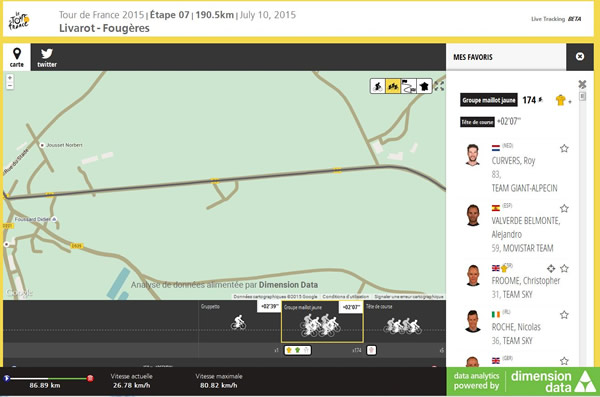The image size is (600, 397).
Task: Click the MES FAVORIS heading
Action: 473,57
